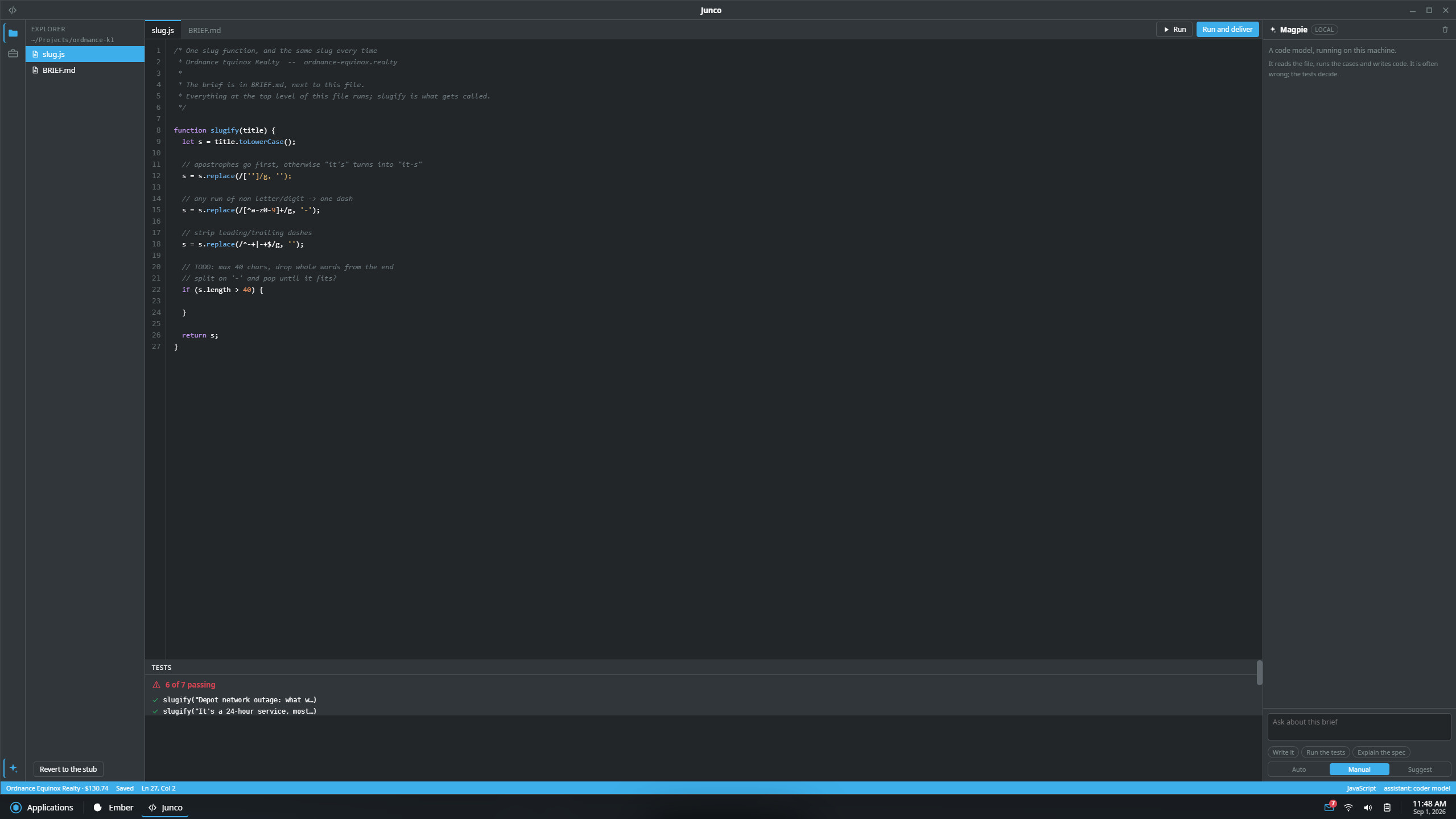The height and width of the screenshot is (819, 1456).
Task: Place cursor on the return s; line
Action: (200, 335)
